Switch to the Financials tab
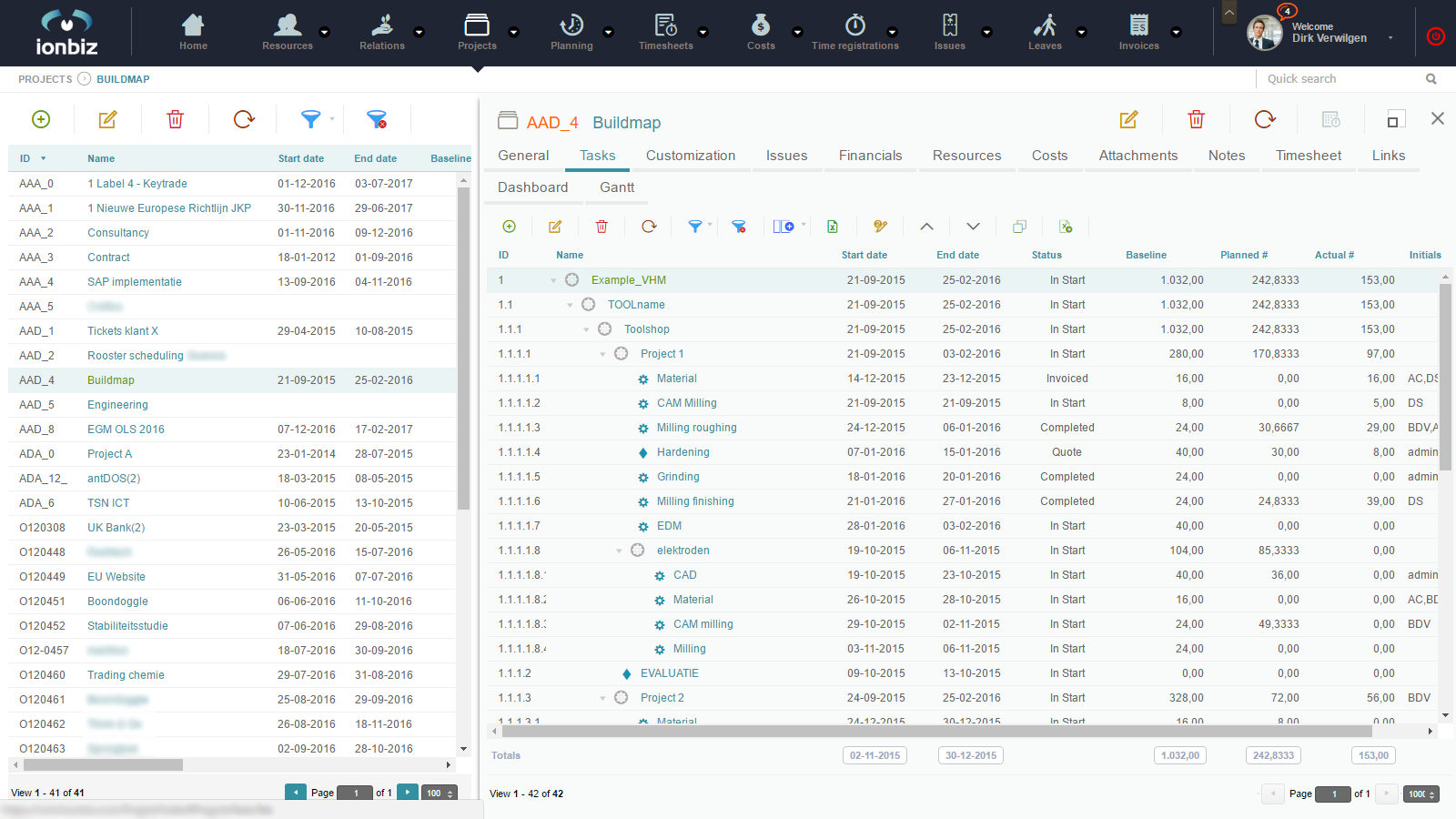This screenshot has height=819, width=1456. pos(870,156)
